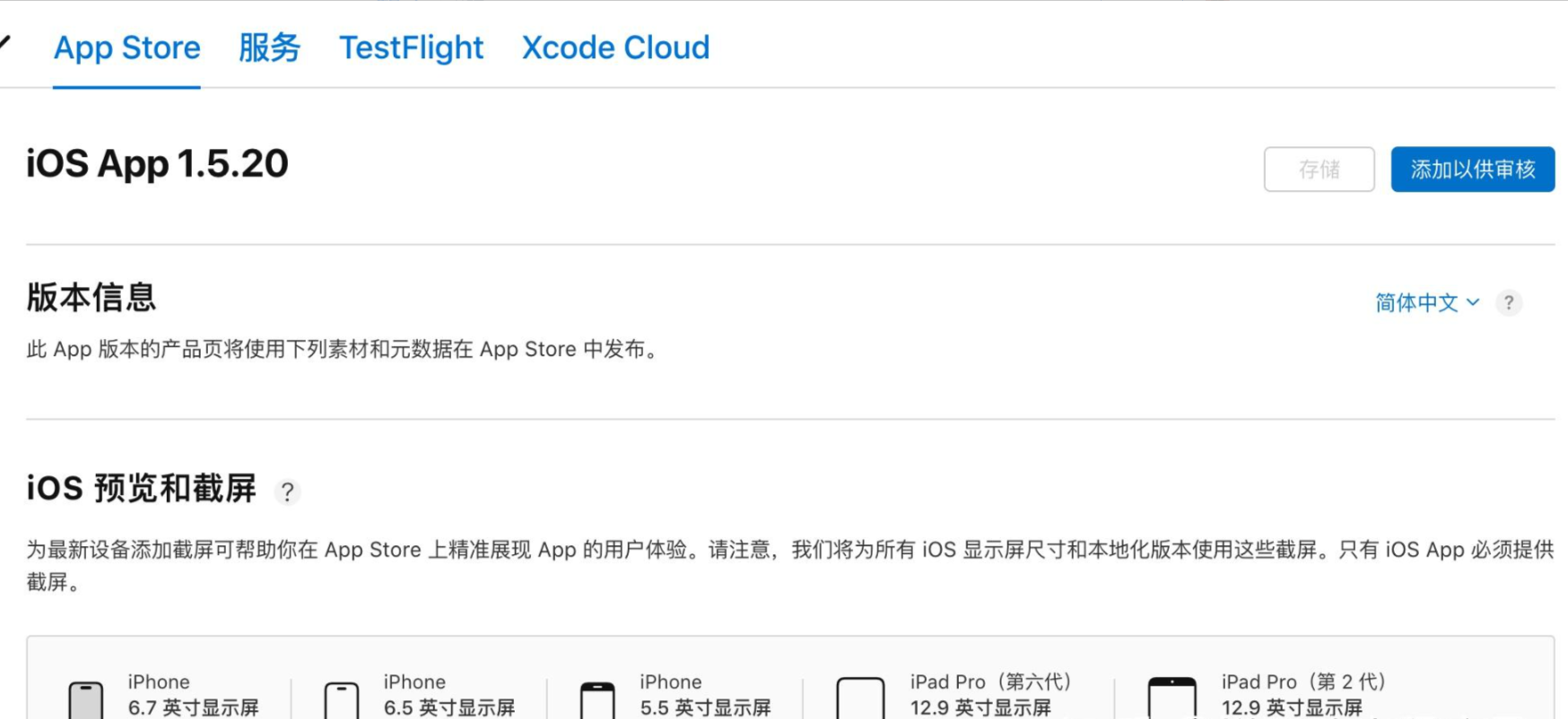Open help for iOS 预览和截屏 section

click(x=287, y=491)
